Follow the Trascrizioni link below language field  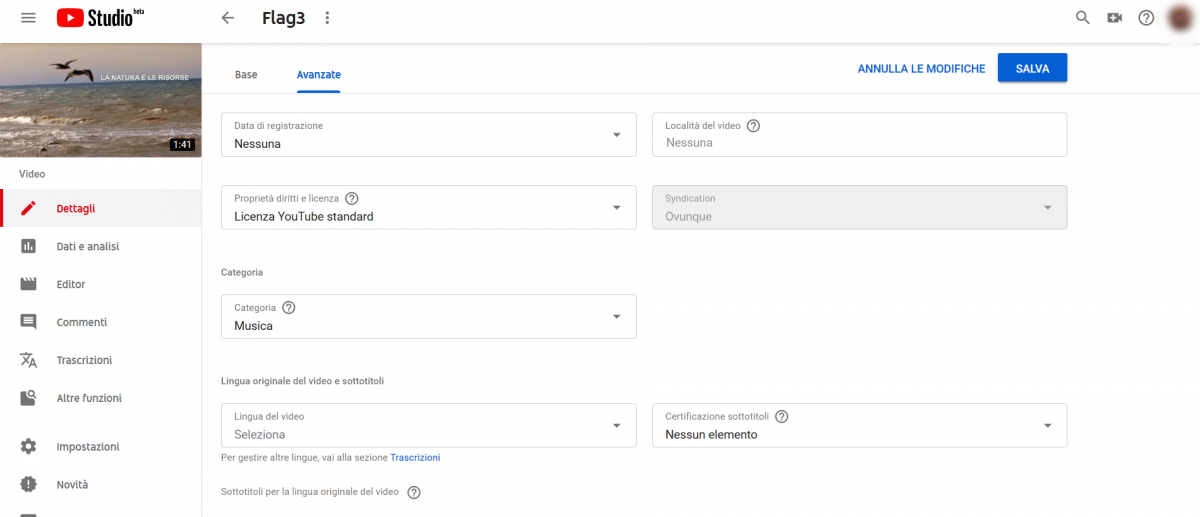pos(415,457)
